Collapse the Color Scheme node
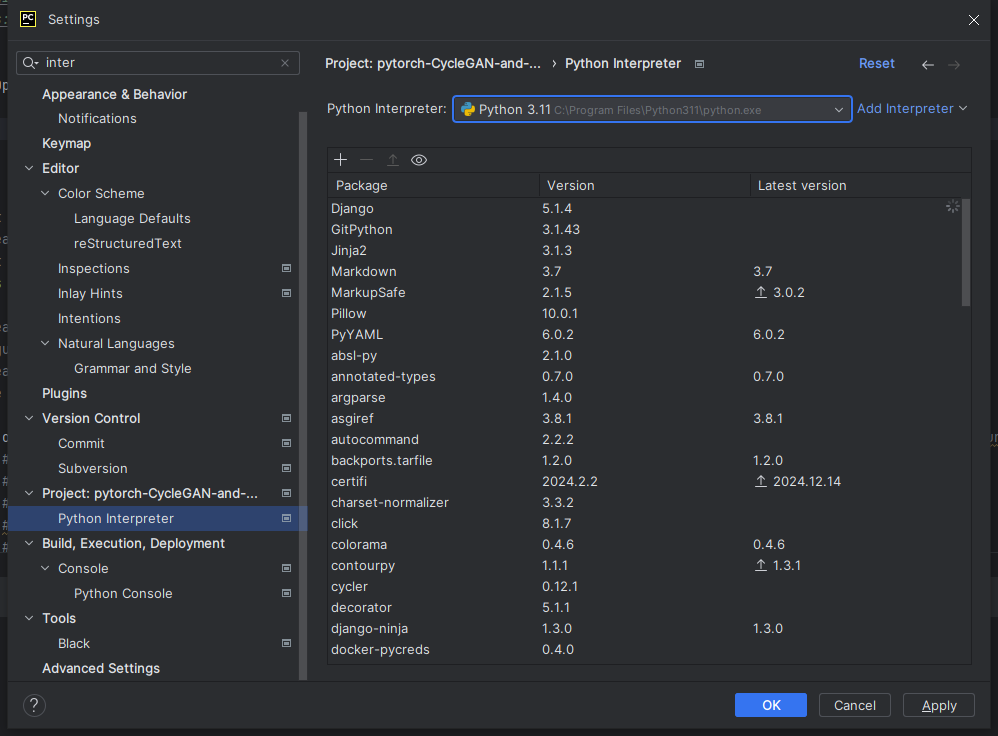Image resolution: width=998 pixels, height=736 pixels. point(45,193)
